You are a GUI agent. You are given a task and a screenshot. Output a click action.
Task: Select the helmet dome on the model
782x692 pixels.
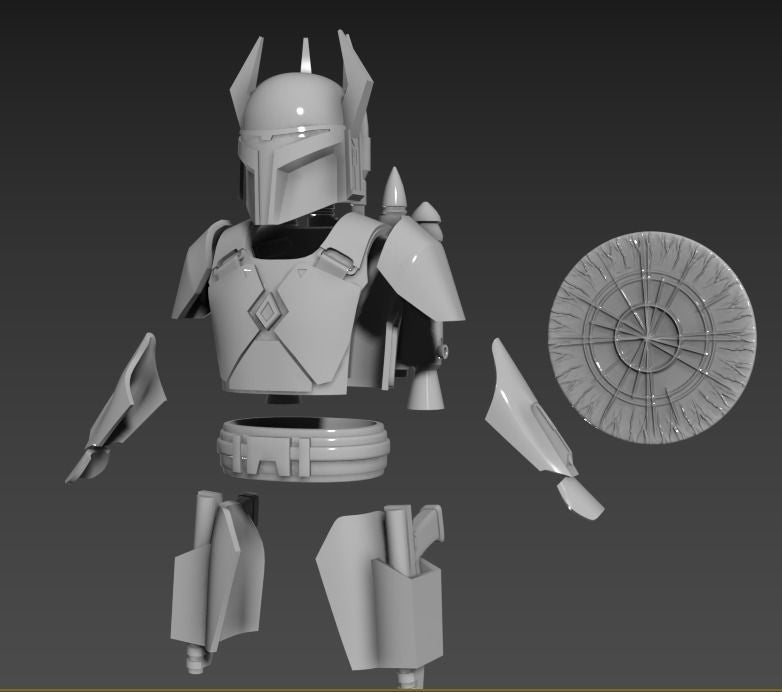point(288,107)
